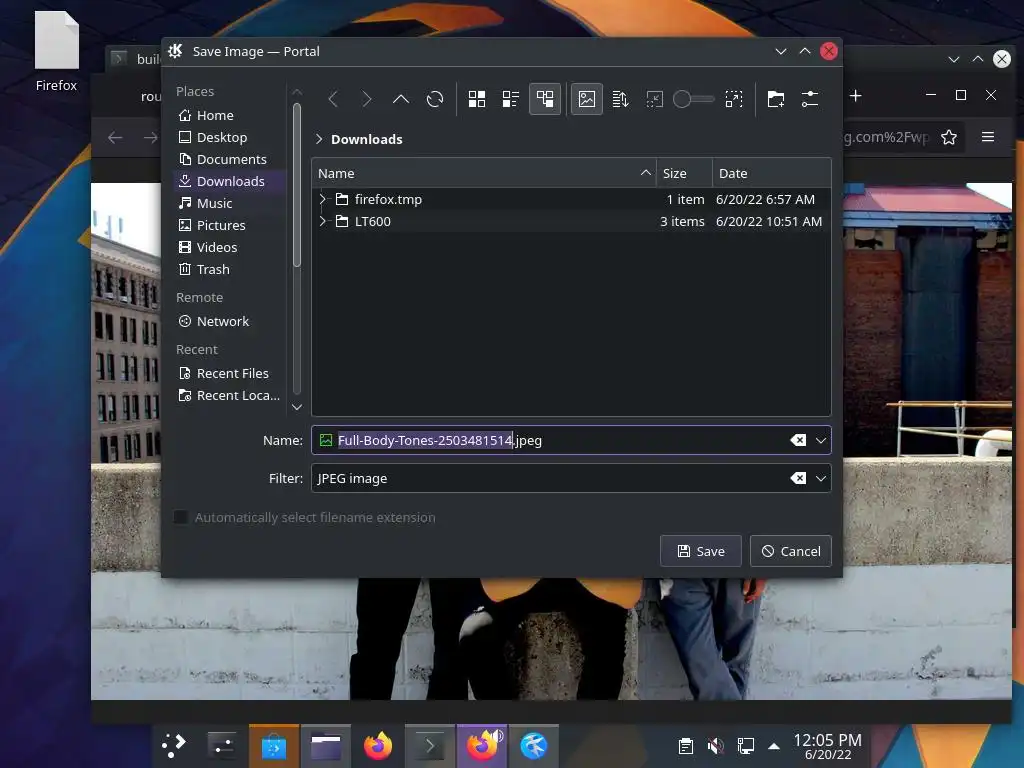Open Trash in Places panel
The height and width of the screenshot is (768, 1024).
pyautogui.click(x=229, y=270)
